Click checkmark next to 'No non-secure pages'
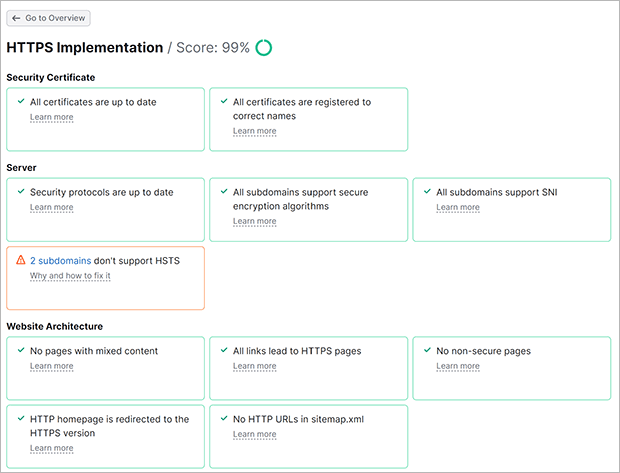Viewport: 620px width, 473px height. [x=427, y=350]
